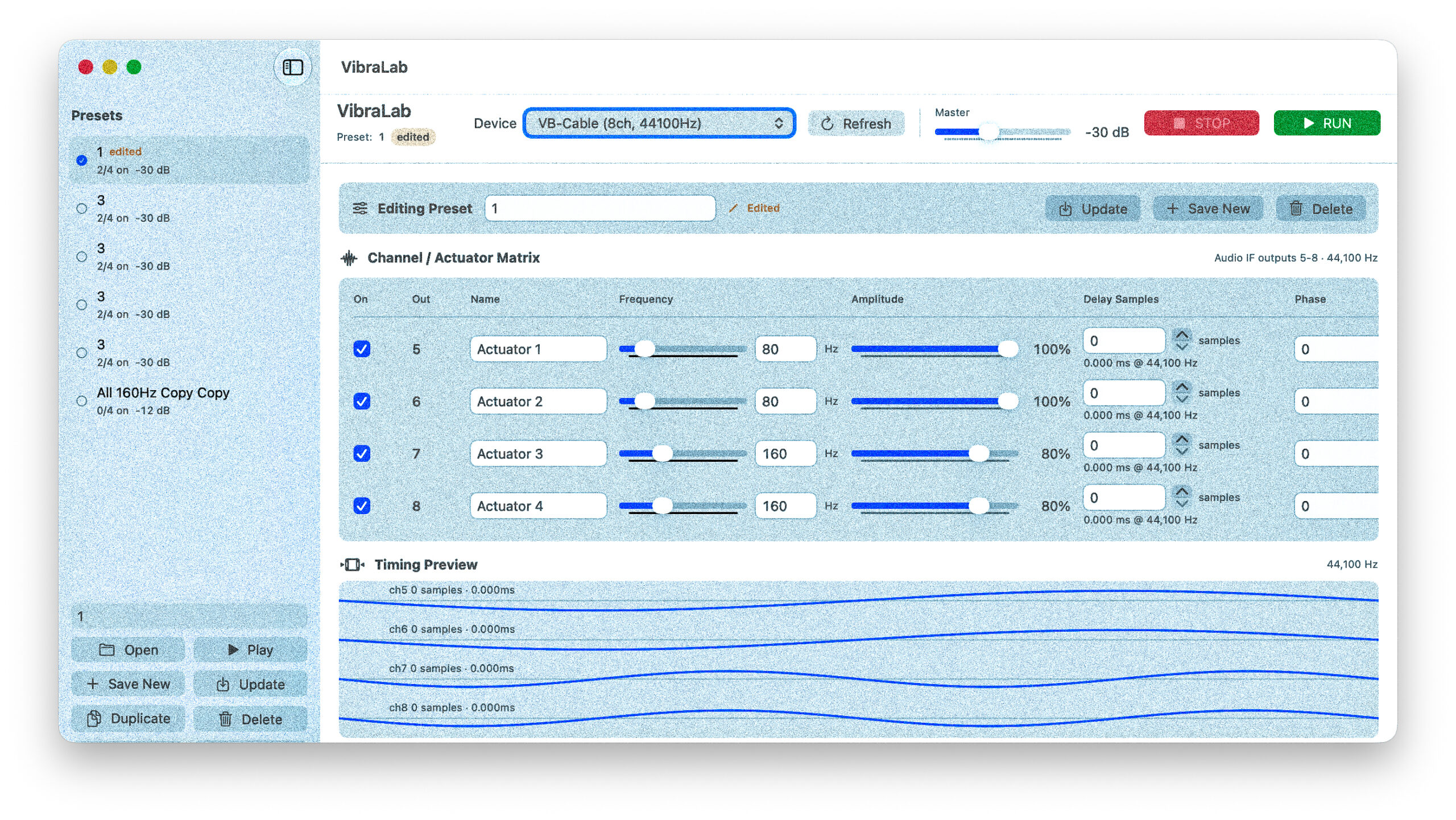
Task: Click the red STOP button
Action: coord(1201,123)
